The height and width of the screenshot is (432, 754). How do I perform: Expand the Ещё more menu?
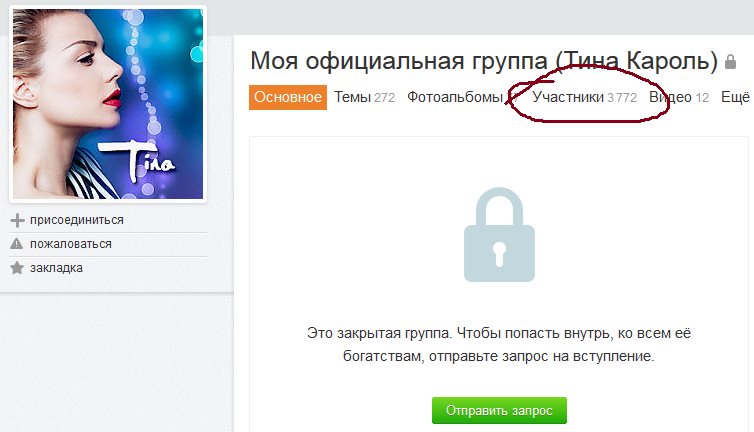pos(735,97)
